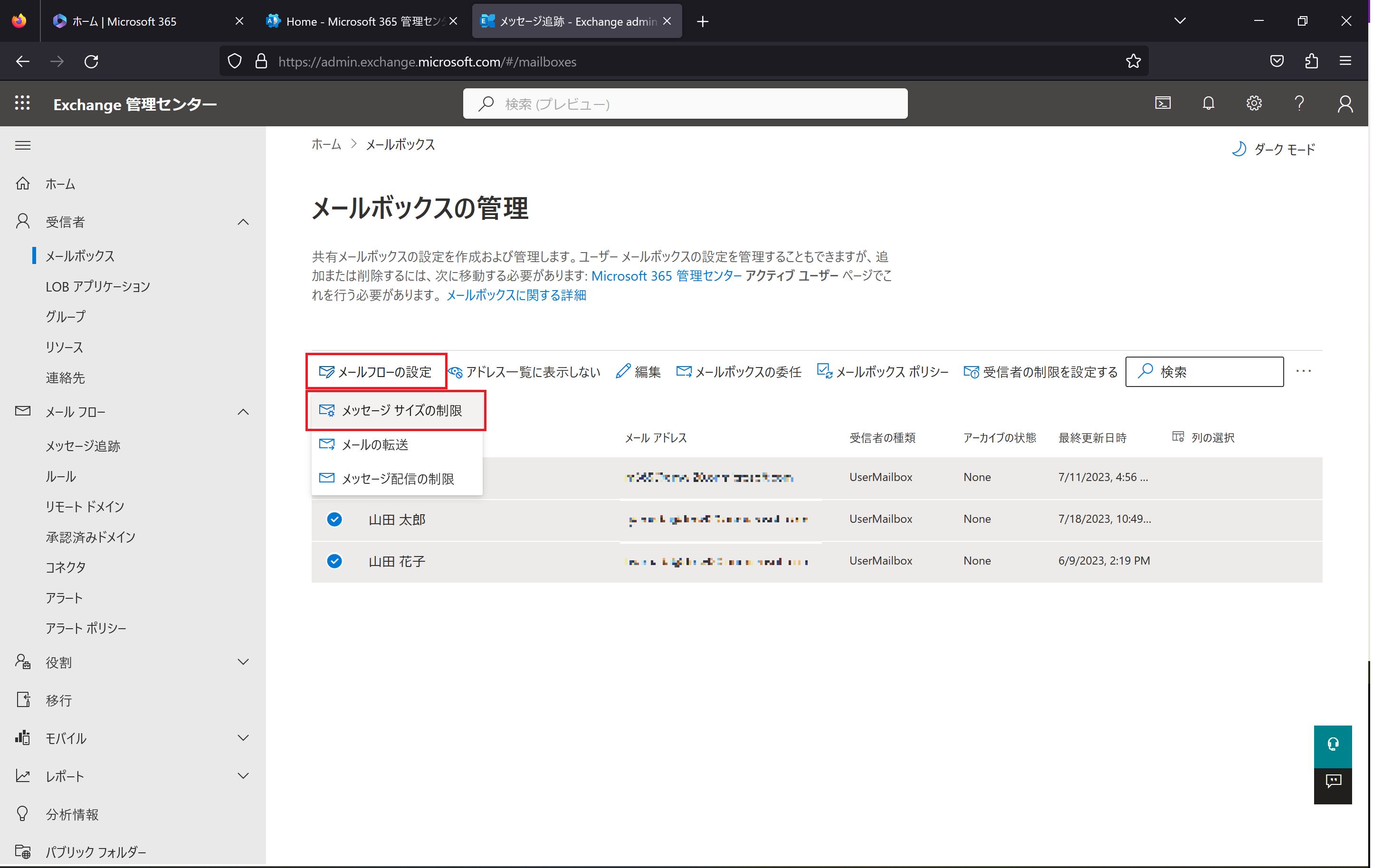Open アラート ポリシー in sidebar
Viewport: 1373px width, 868px height.
click(x=86, y=628)
